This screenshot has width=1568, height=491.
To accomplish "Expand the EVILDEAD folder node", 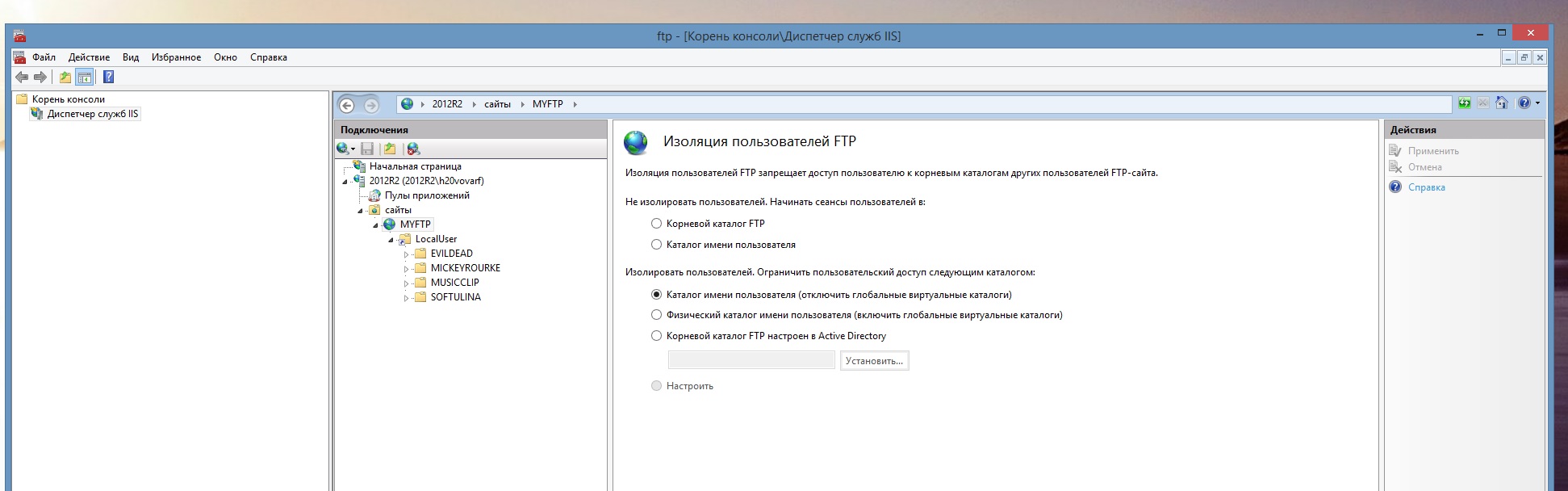I will click(x=407, y=254).
